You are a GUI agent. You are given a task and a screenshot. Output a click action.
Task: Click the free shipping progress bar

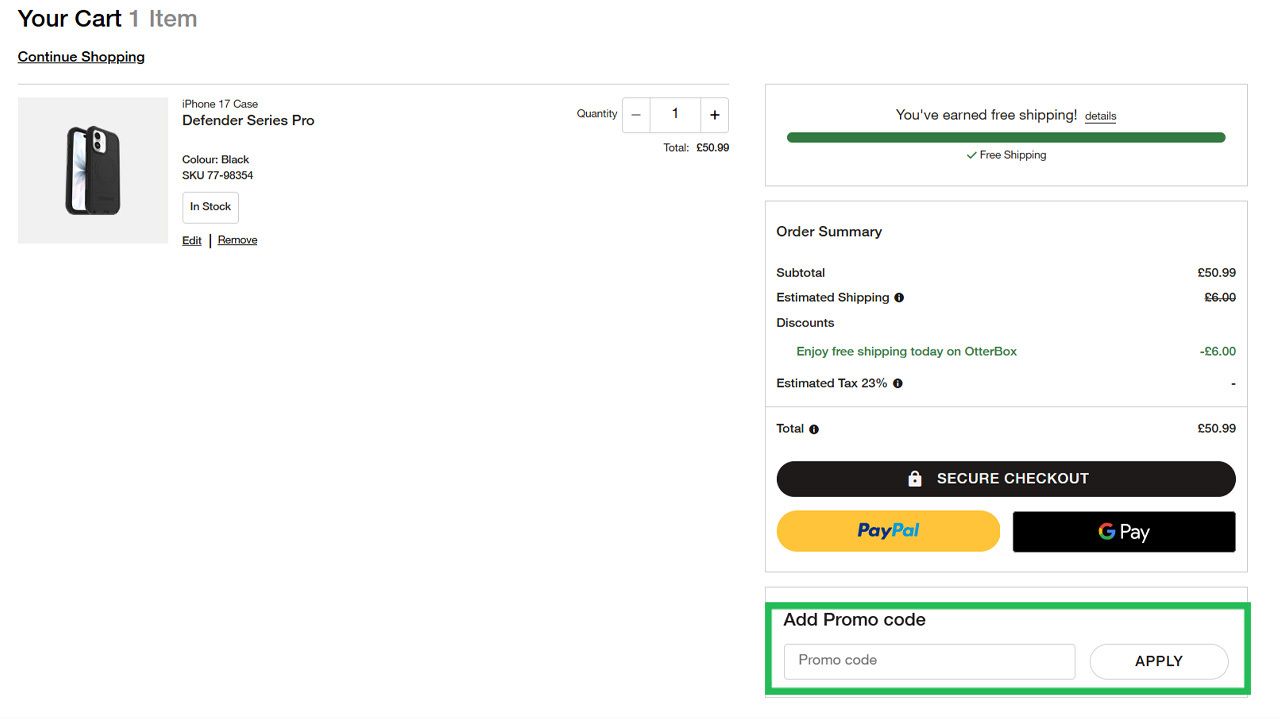(x=1006, y=137)
